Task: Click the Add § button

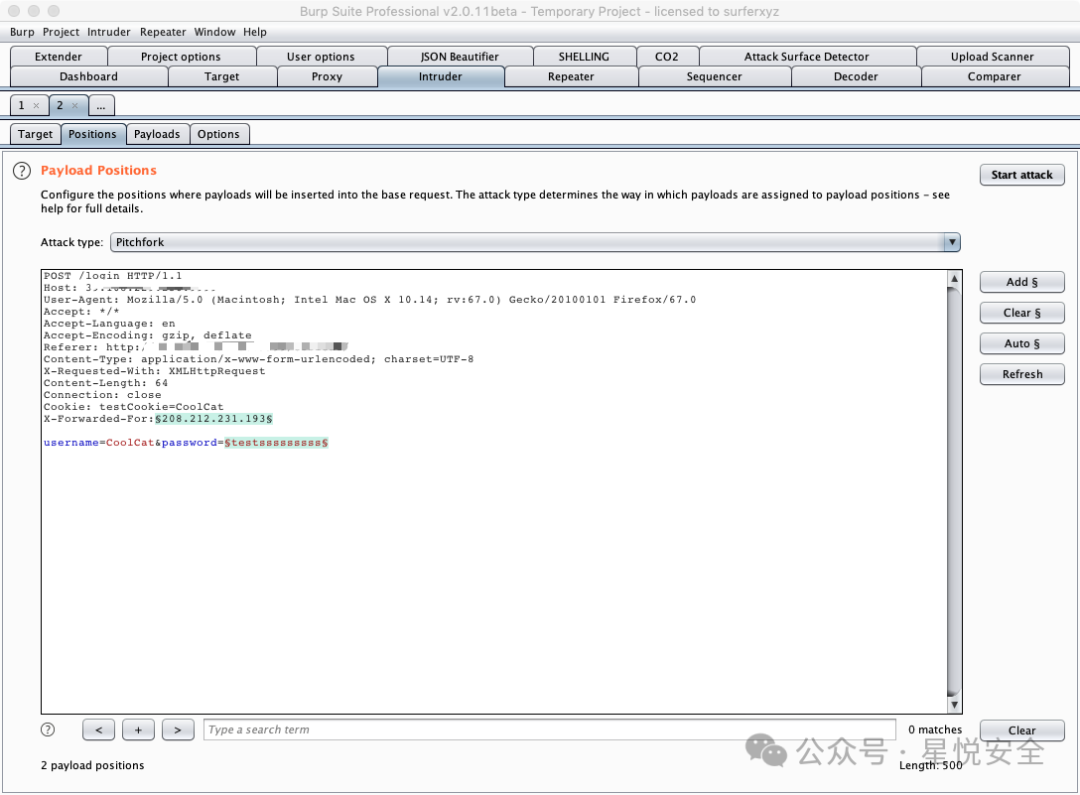Action: click(1022, 282)
